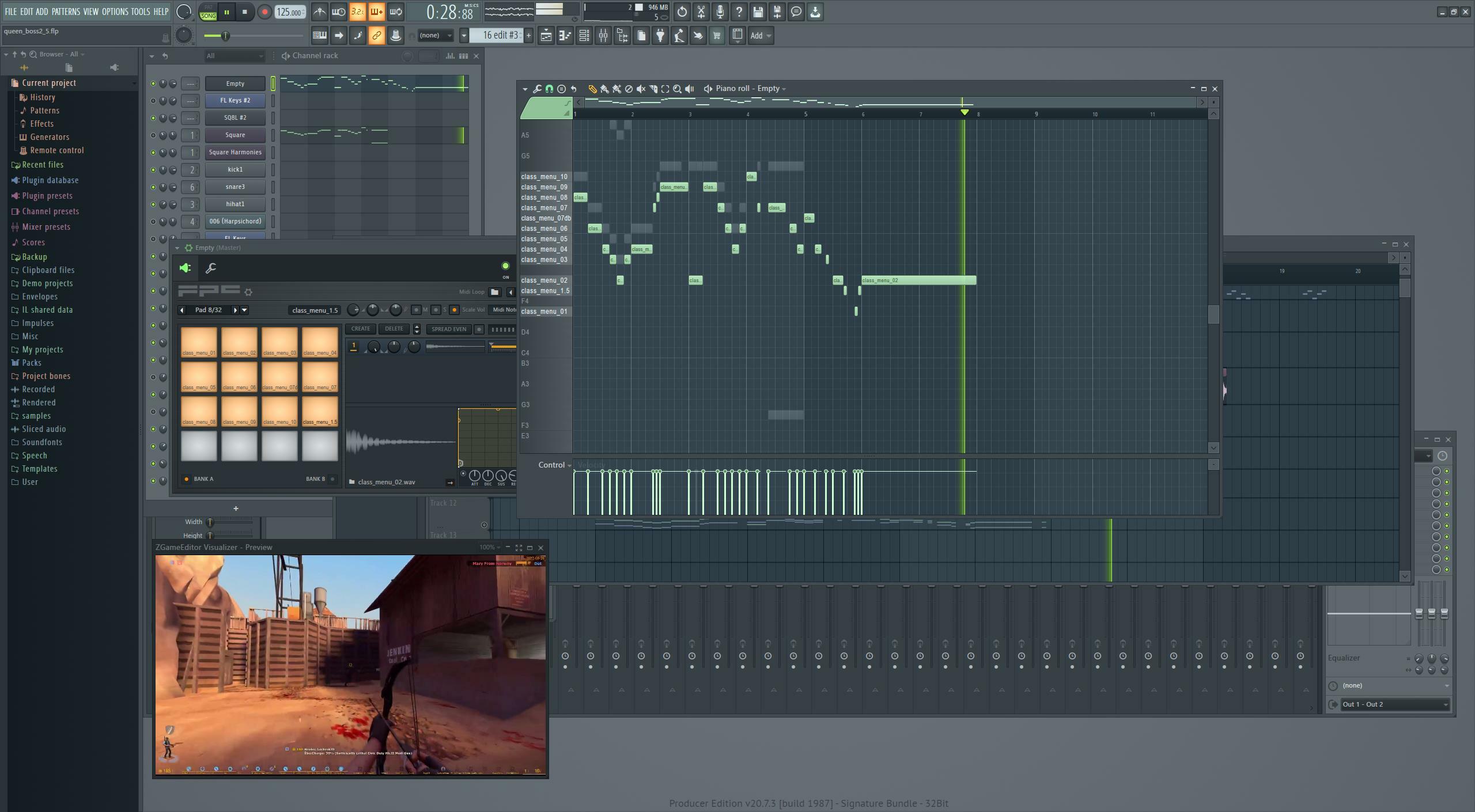This screenshot has width=1475, height=812.
Task: Click the Render export icon
Action: click(777, 12)
